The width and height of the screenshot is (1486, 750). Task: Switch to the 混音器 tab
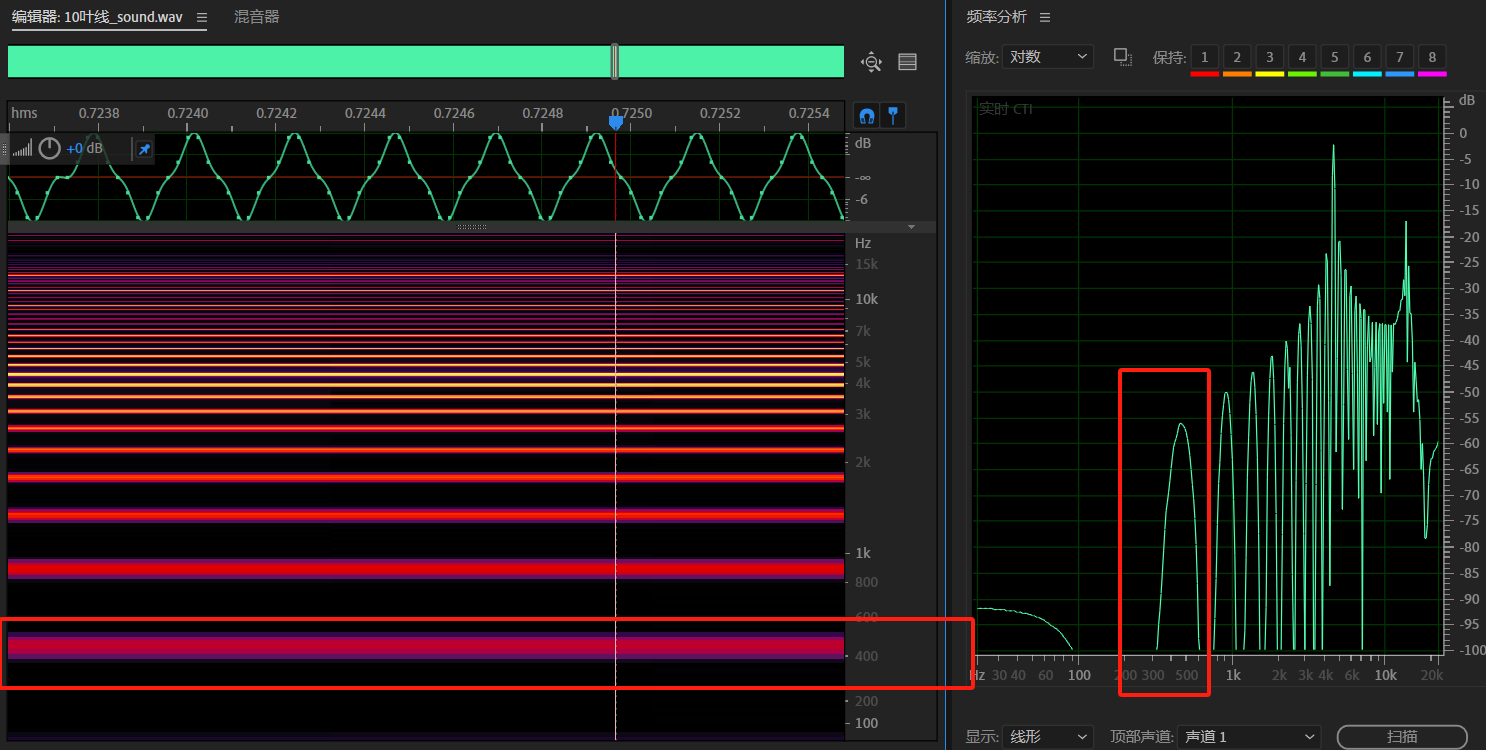pos(257,17)
